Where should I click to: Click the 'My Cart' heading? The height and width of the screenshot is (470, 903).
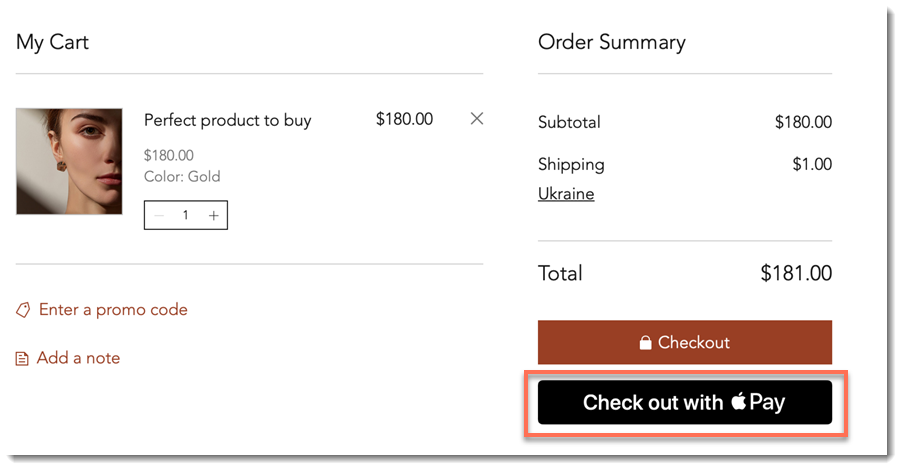point(52,42)
